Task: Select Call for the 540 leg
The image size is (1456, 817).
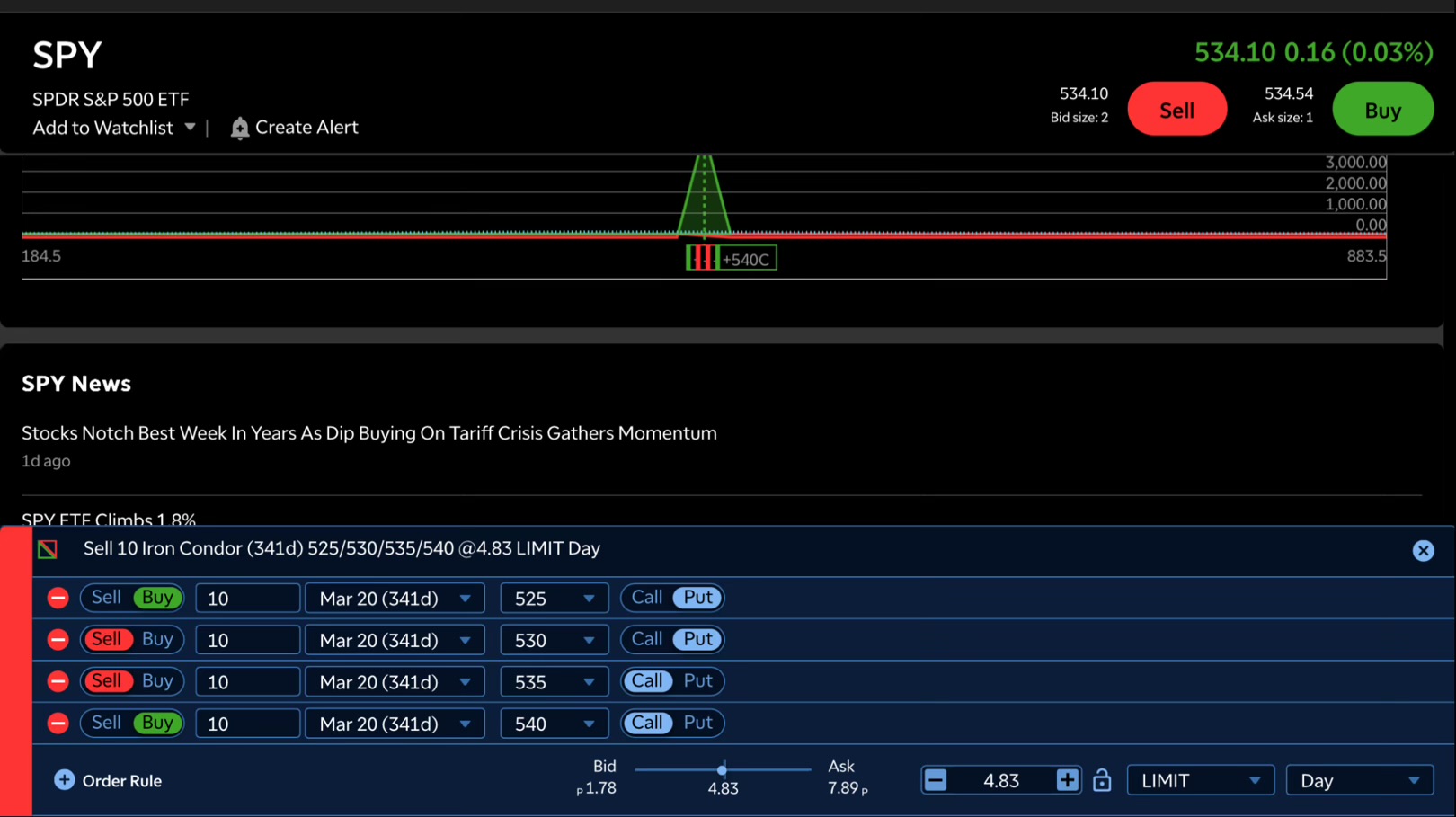Action: click(647, 723)
